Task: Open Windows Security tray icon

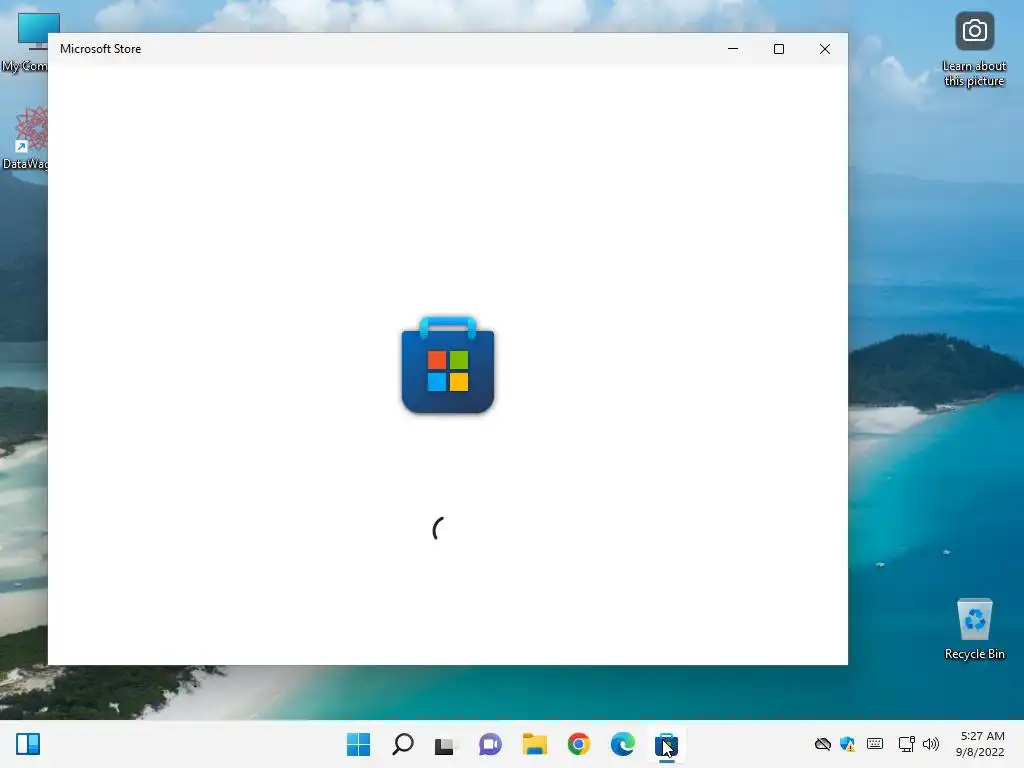Action: 848,744
